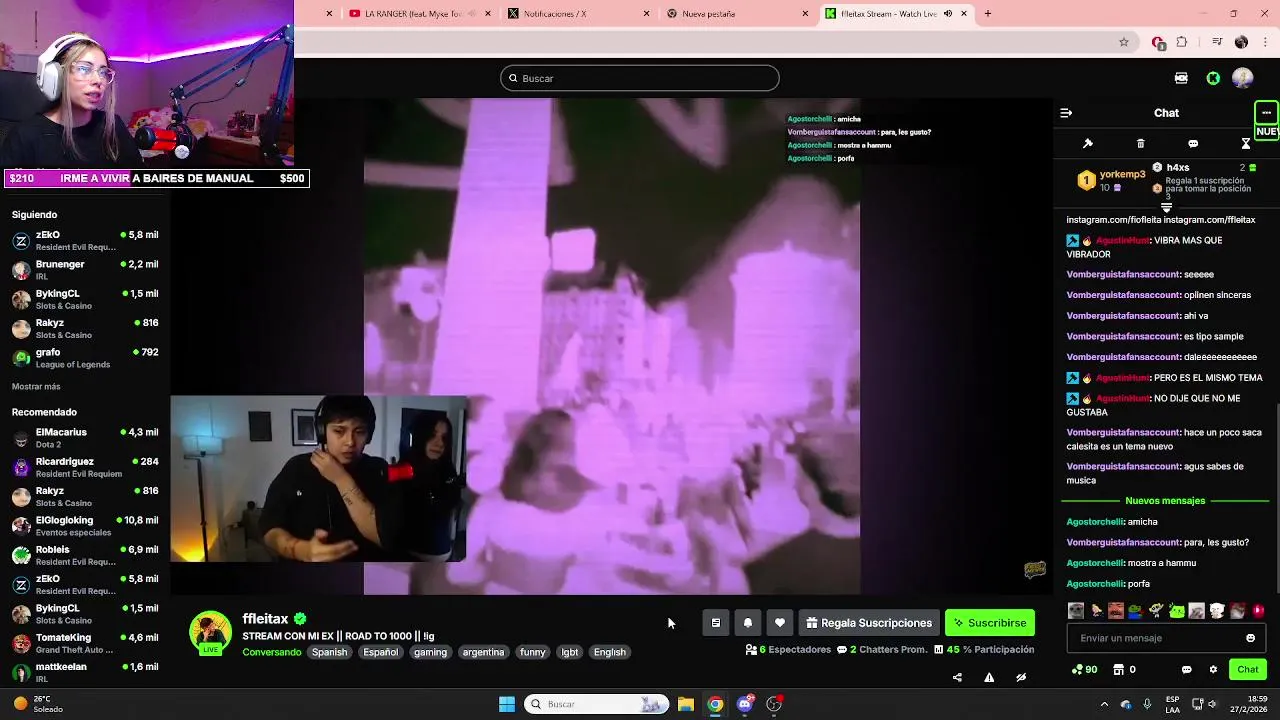Image resolution: width=1280 pixels, height=720 pixels.
Task: Open the Conversando category link
Action: click(x=271, y=652)
